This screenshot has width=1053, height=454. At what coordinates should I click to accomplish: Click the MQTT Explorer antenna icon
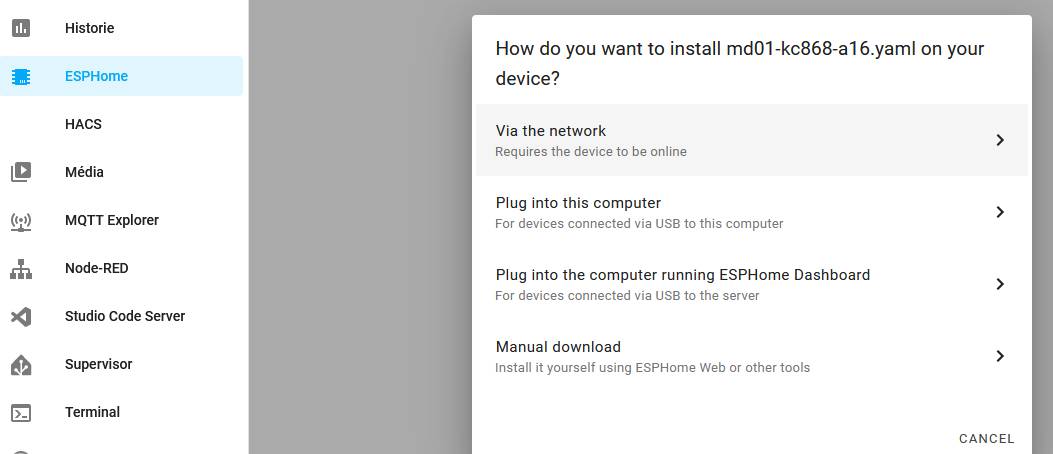tap(21, 220)
